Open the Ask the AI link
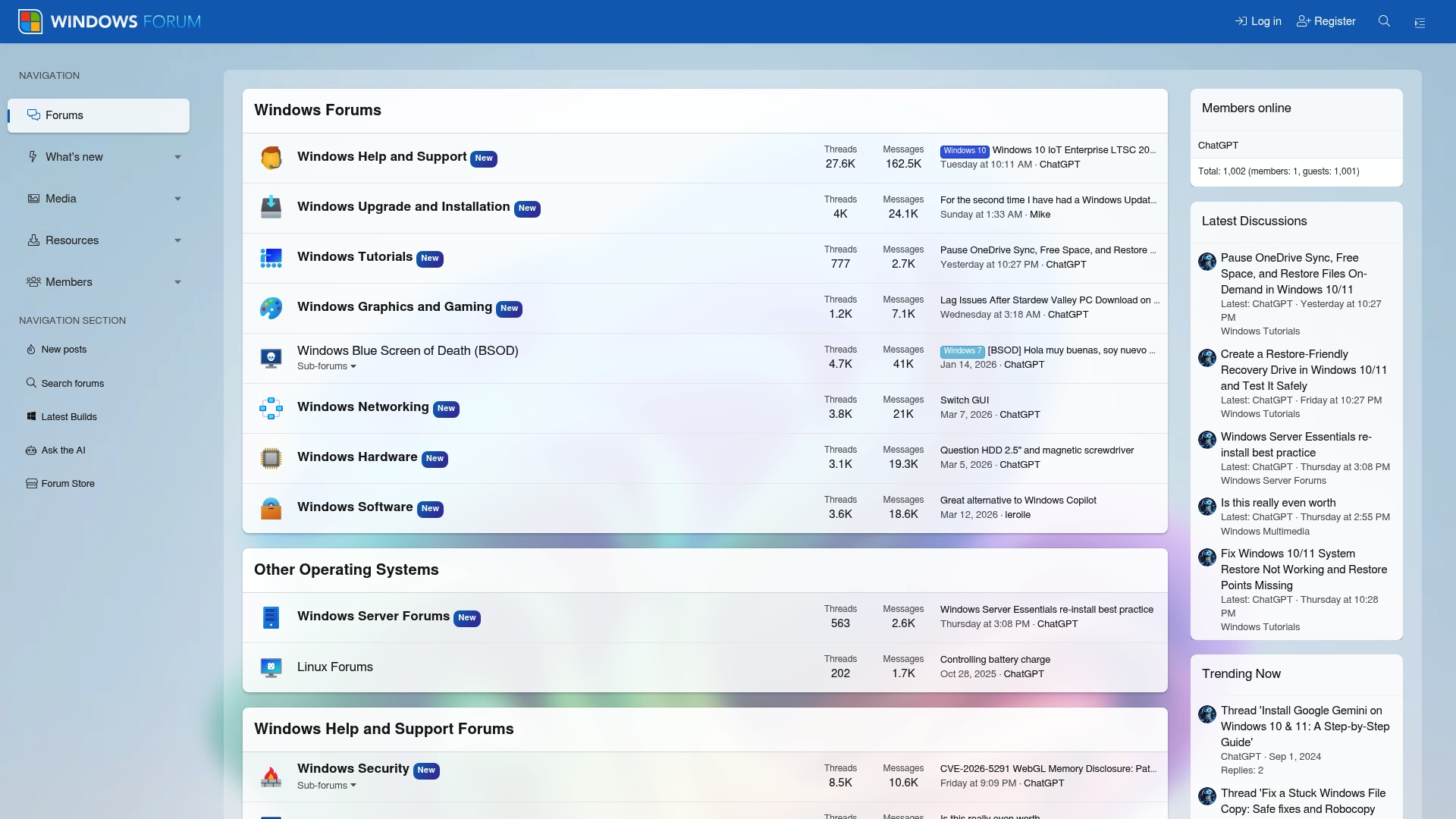The width and height of the screenshot is (1456, 819). pyautogui.click(x=63, y=450)
